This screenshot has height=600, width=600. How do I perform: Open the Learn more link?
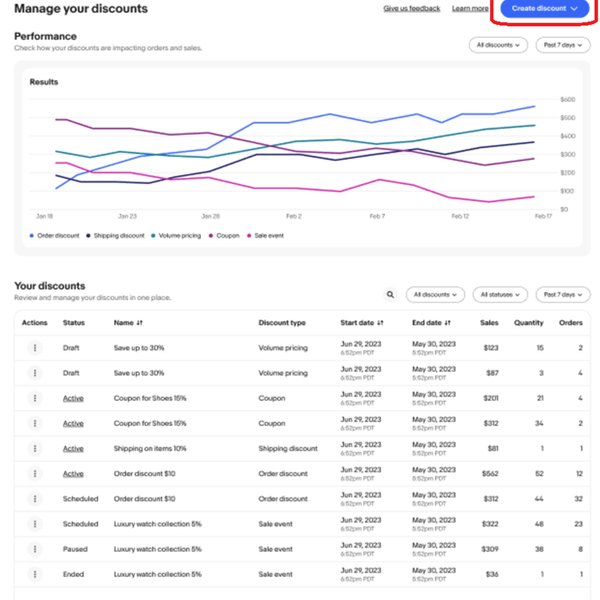tap(470, 8)
